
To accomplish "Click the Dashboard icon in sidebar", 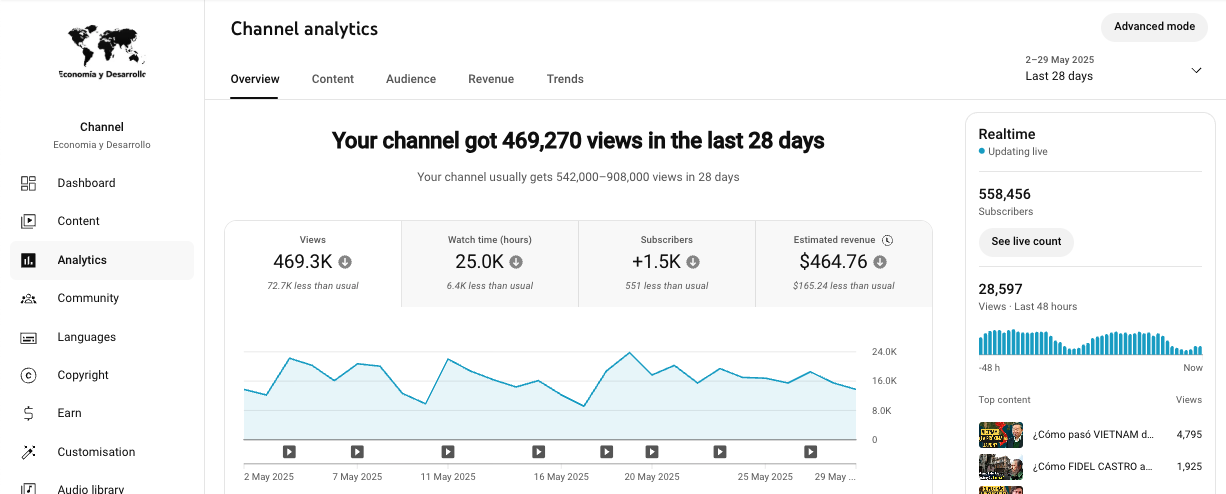I will 28,183.
